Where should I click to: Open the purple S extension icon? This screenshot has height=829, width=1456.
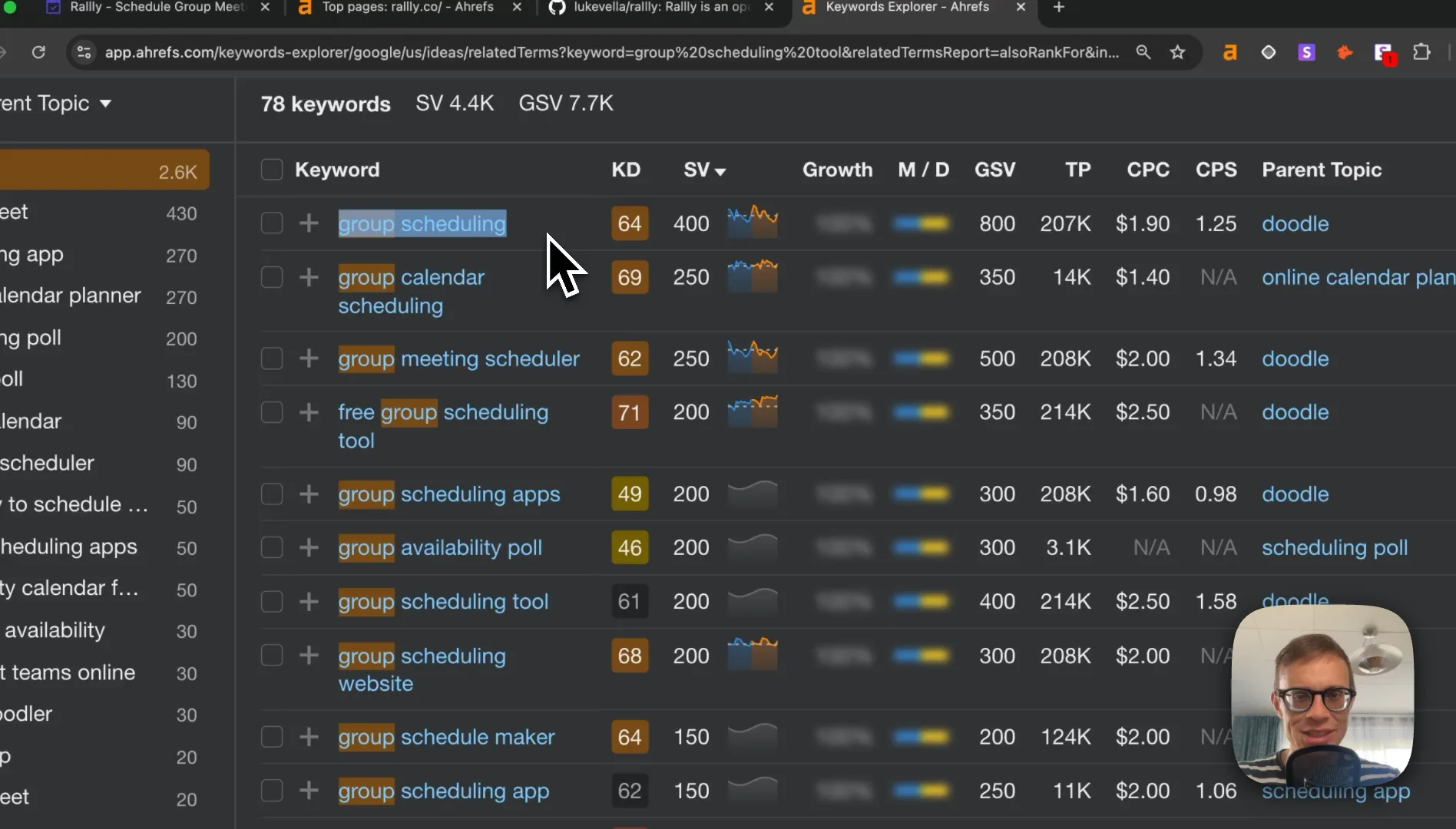click(x=1306, y=52)
